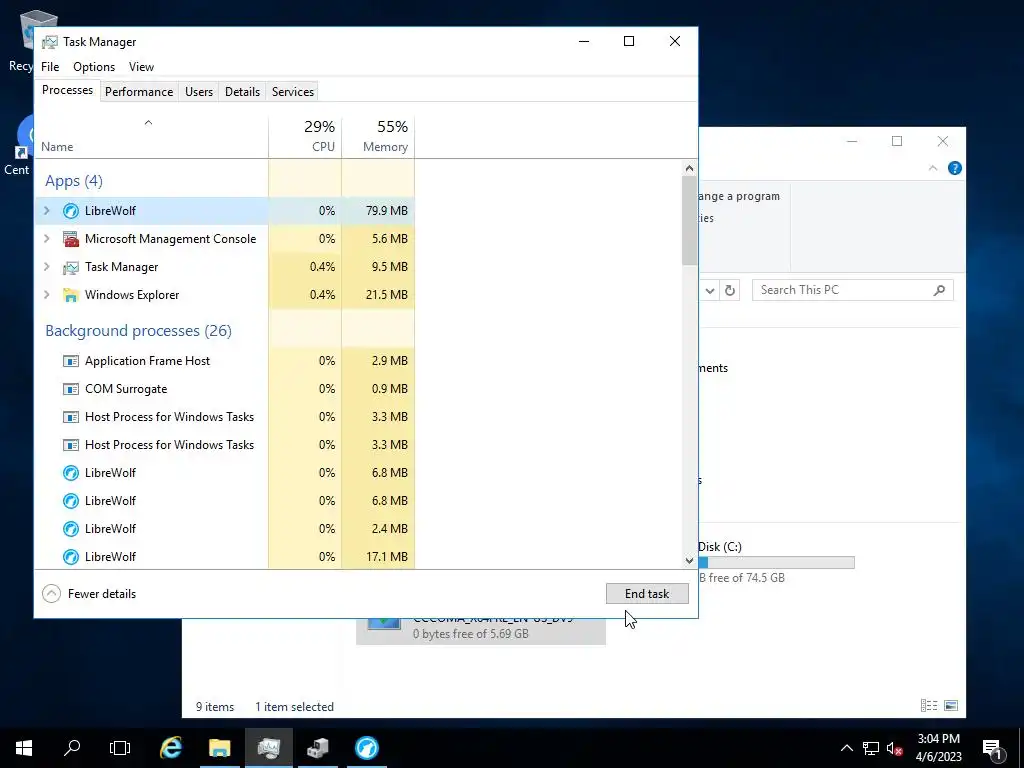Show hidden system tray icons
The height and width of the screenshot is (768, 1024).
(x=846, y=748)
